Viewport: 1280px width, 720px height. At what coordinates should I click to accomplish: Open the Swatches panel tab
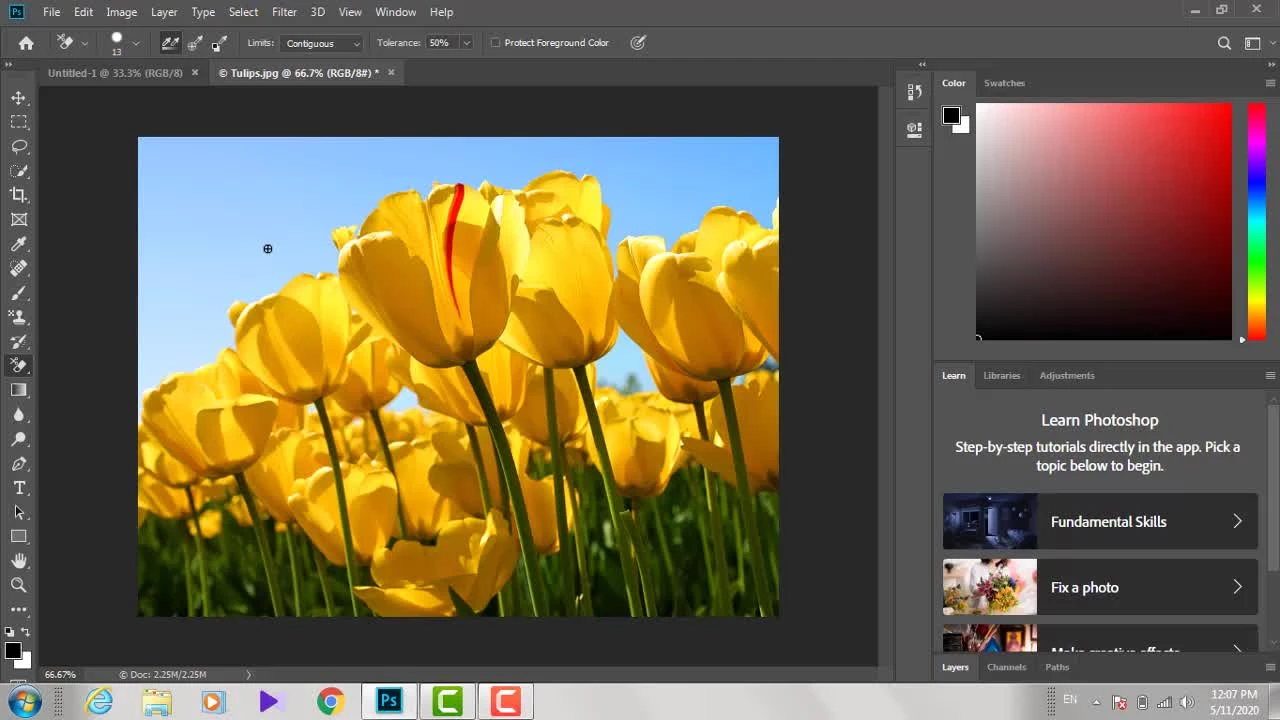(1004, 83)
